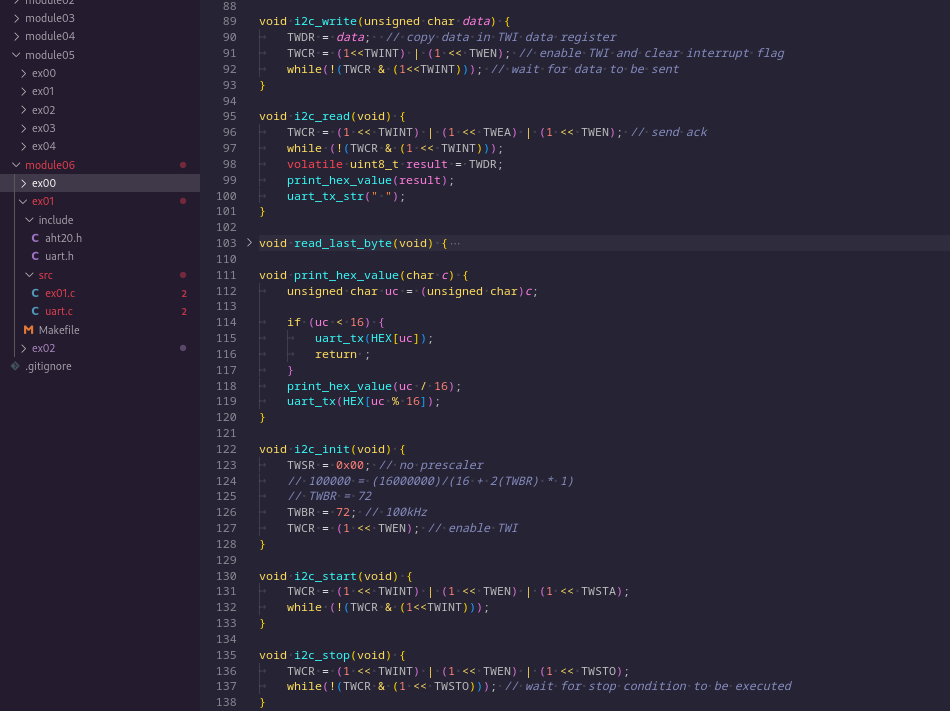Click the modified dot on the src folder
Screen dimensions: 950x711
(183, 275)
